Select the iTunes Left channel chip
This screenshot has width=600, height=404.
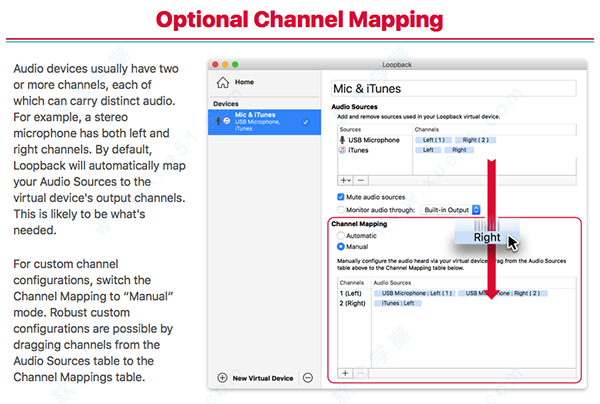click(x=428, y=150)
